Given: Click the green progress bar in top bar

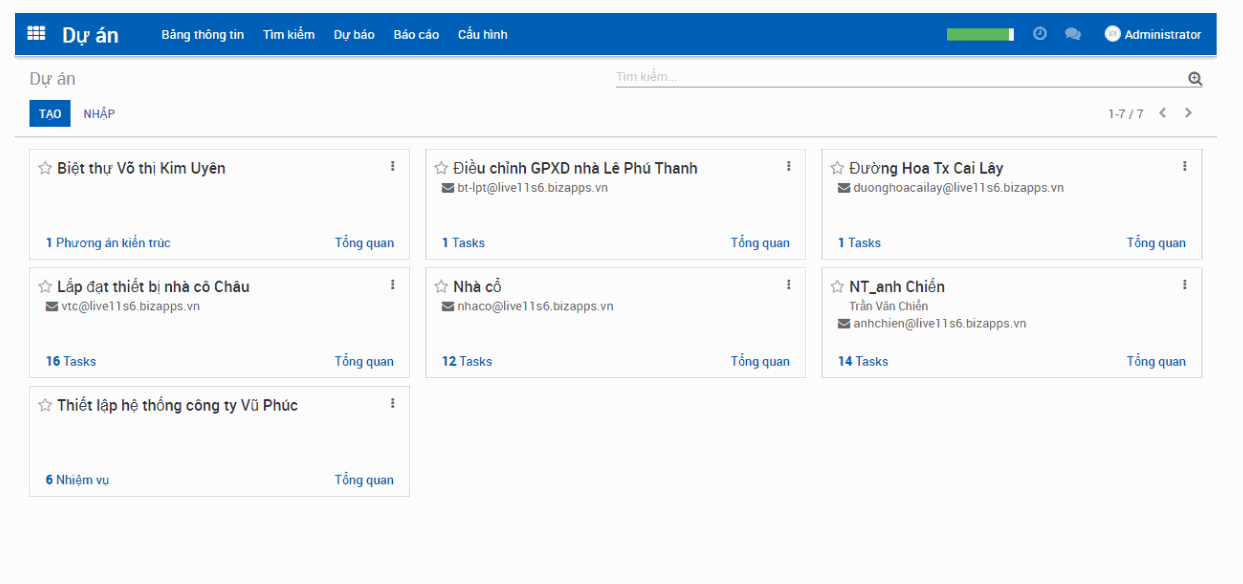Looking at the screenshot, I should pos(979,33).
